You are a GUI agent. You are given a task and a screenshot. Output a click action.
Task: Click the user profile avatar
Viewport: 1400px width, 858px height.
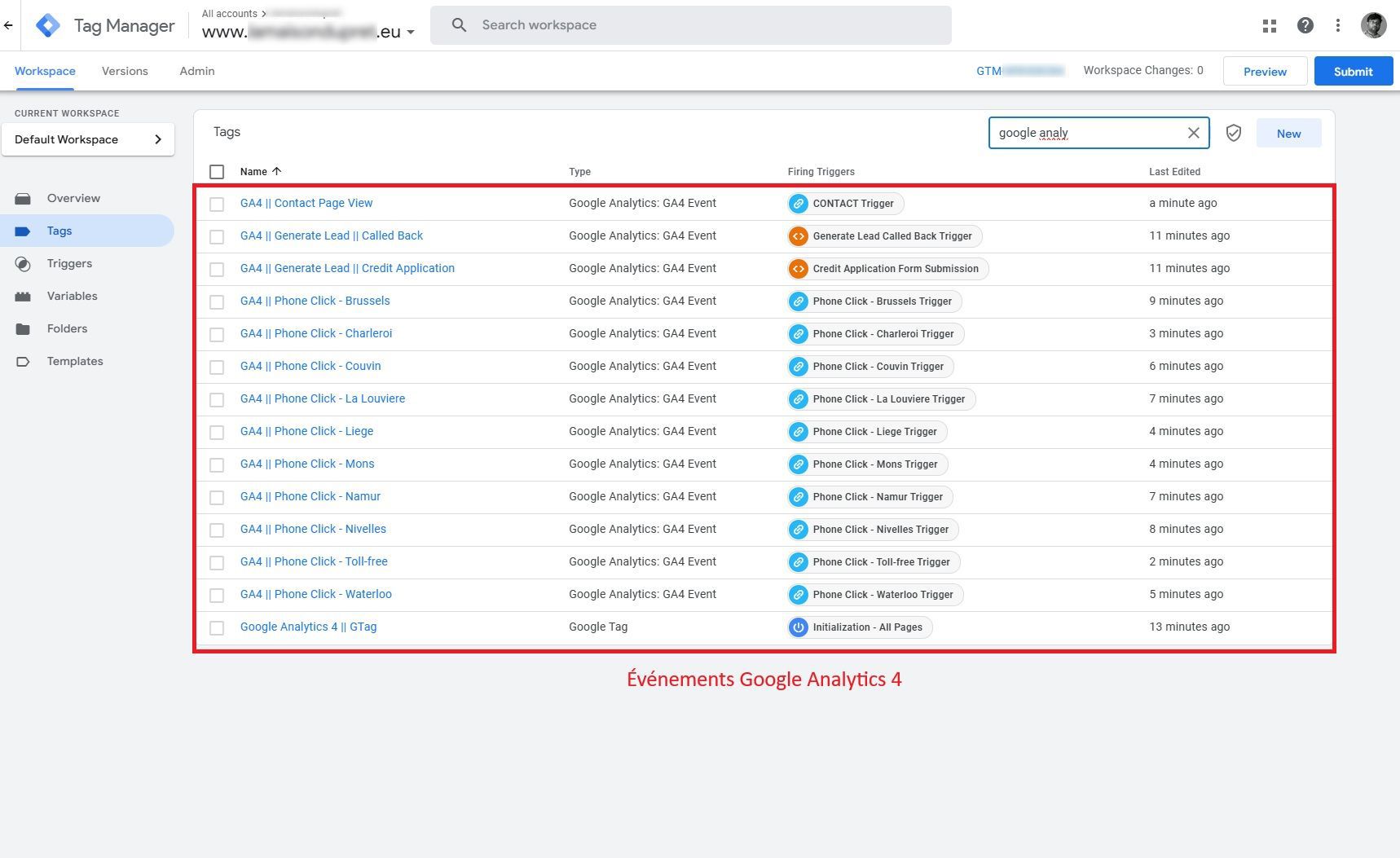tap(1373, 25)
